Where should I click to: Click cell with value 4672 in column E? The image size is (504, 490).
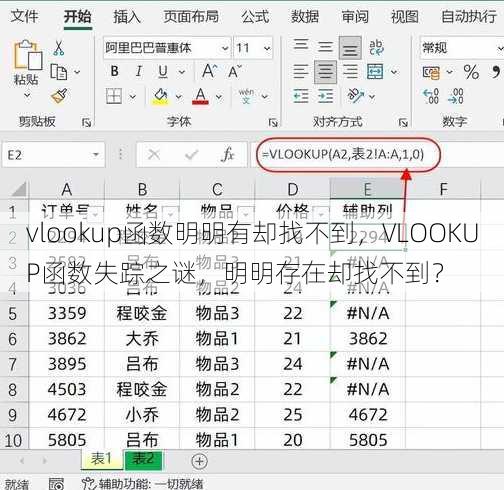point(368,415)
